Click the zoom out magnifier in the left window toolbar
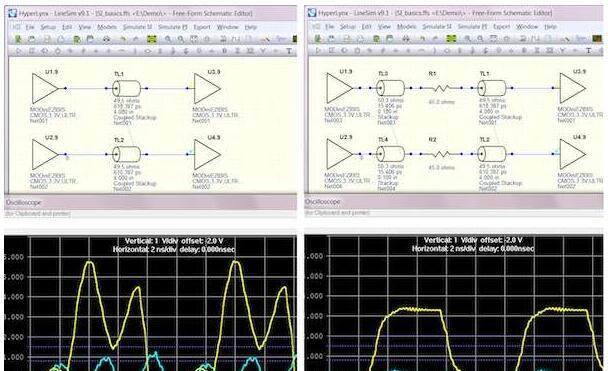This screenshot has width=608, height=371. tap(181, 39)
